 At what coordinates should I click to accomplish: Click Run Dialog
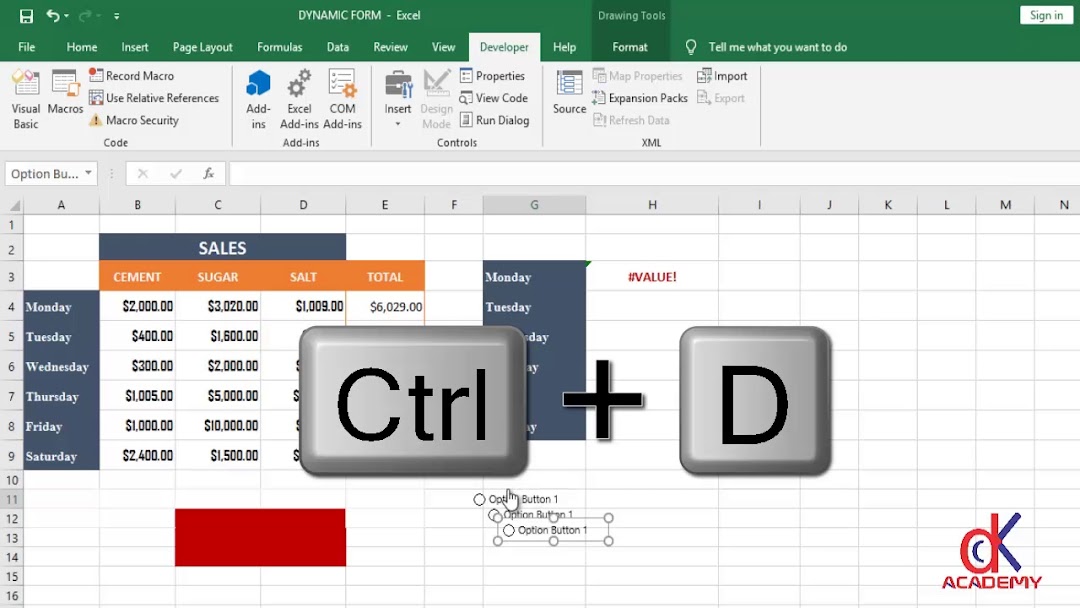[x=494, y=120]
